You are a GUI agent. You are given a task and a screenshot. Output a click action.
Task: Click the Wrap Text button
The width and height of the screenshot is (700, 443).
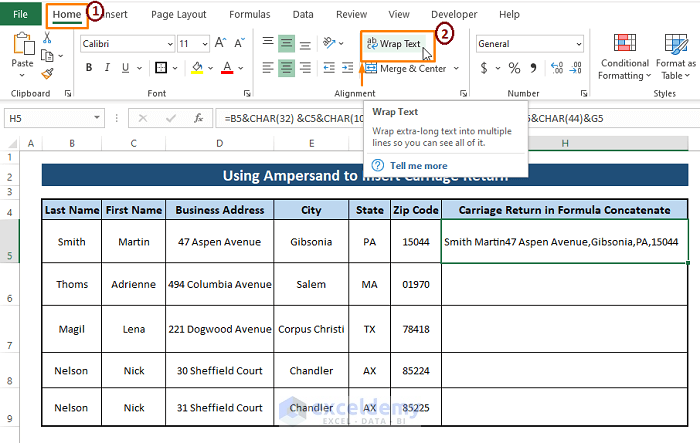pyautogui.click(x=393, y=44)
